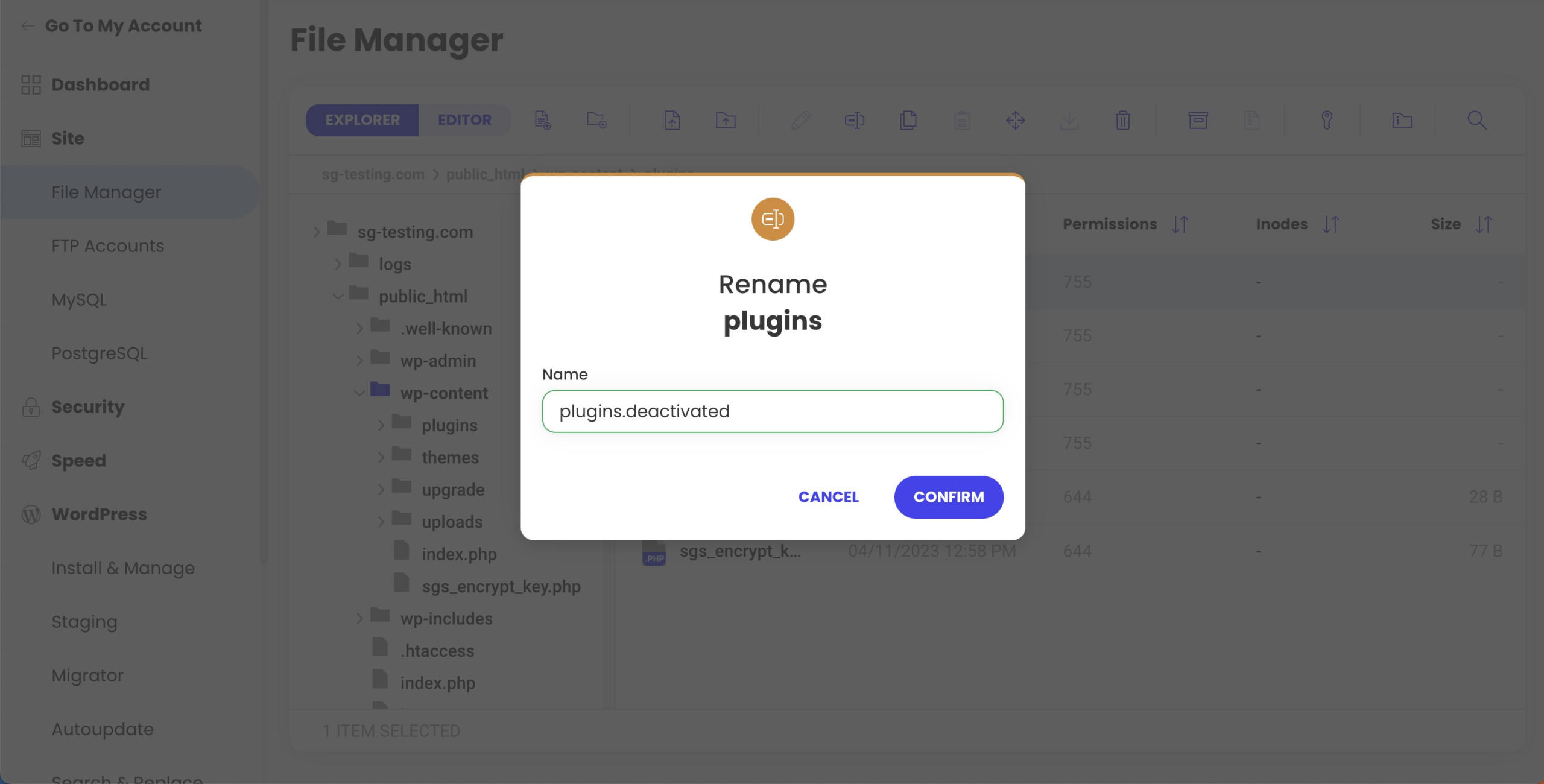Click the copy/duplicate file icon
This screenshot has height=784, width=1544.
907,119
